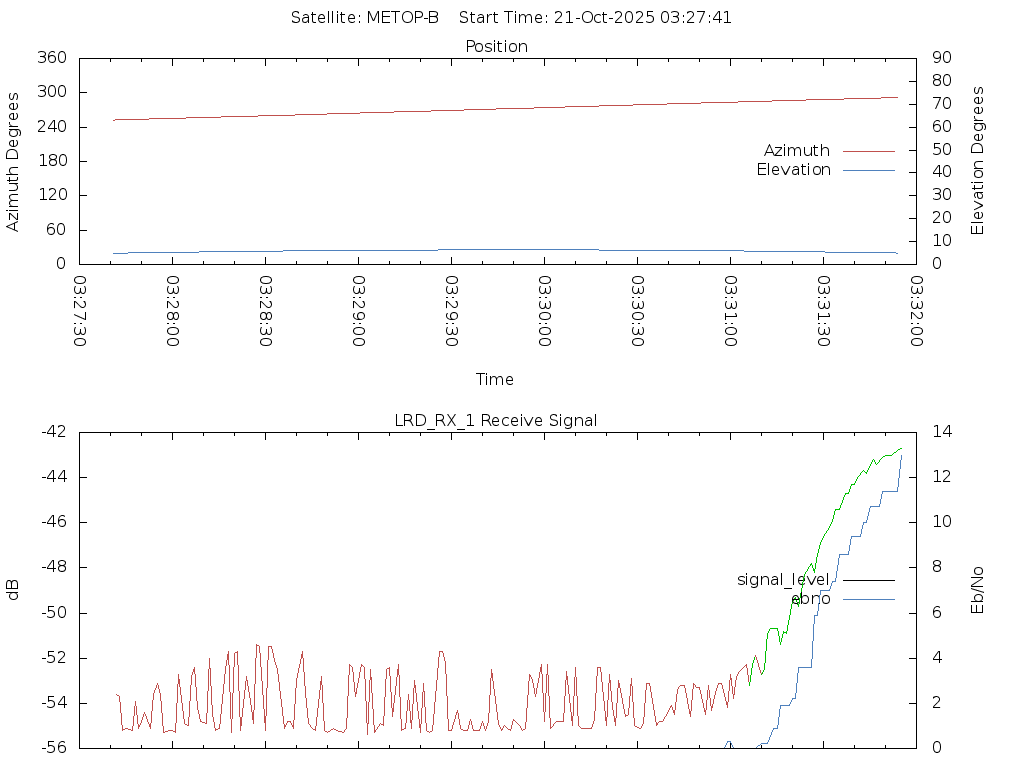The width and height of the screenshot is (1024, 768).
Task: Click the Eb/No axis label
Action: click(978, 590)
